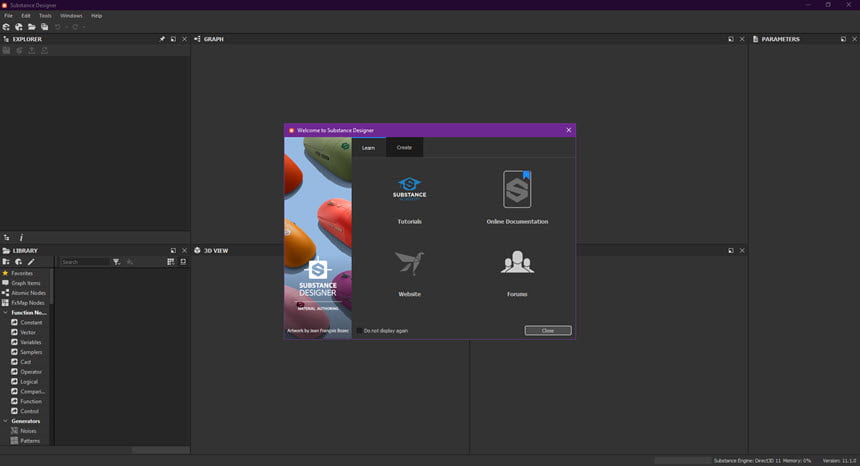Select FxMap Nodes in the Library

(27, 303)
